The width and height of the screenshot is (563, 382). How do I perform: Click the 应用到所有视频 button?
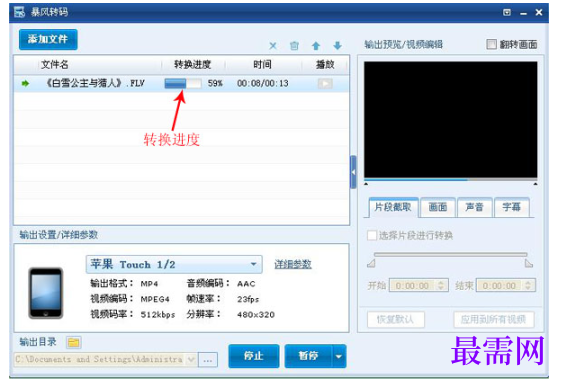coord(494,319)
